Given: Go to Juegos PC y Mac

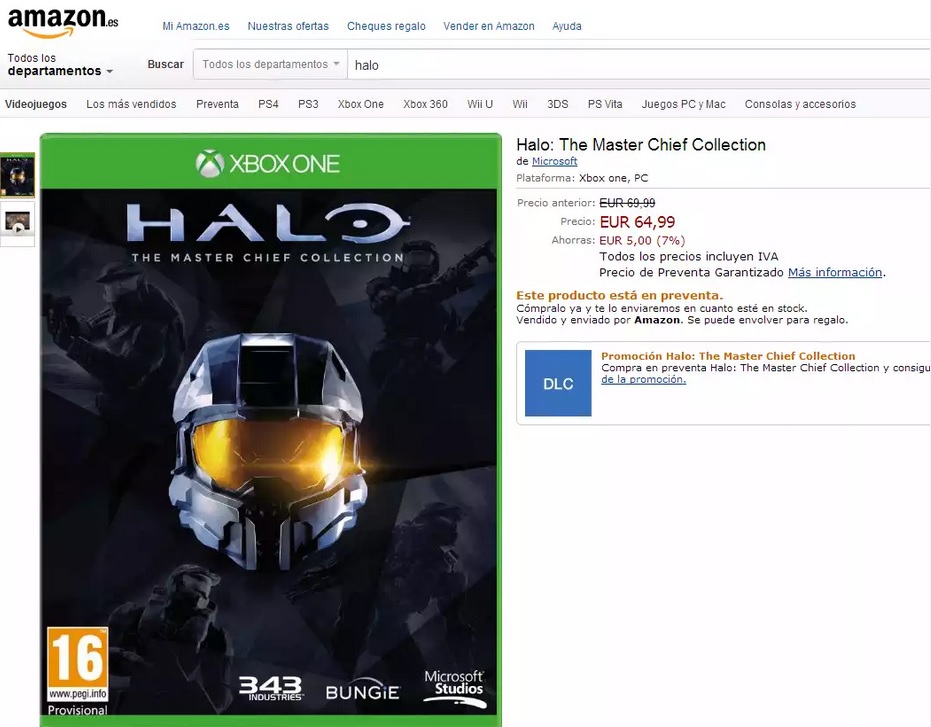Looking at the screenshot, I should pos(683,104).
